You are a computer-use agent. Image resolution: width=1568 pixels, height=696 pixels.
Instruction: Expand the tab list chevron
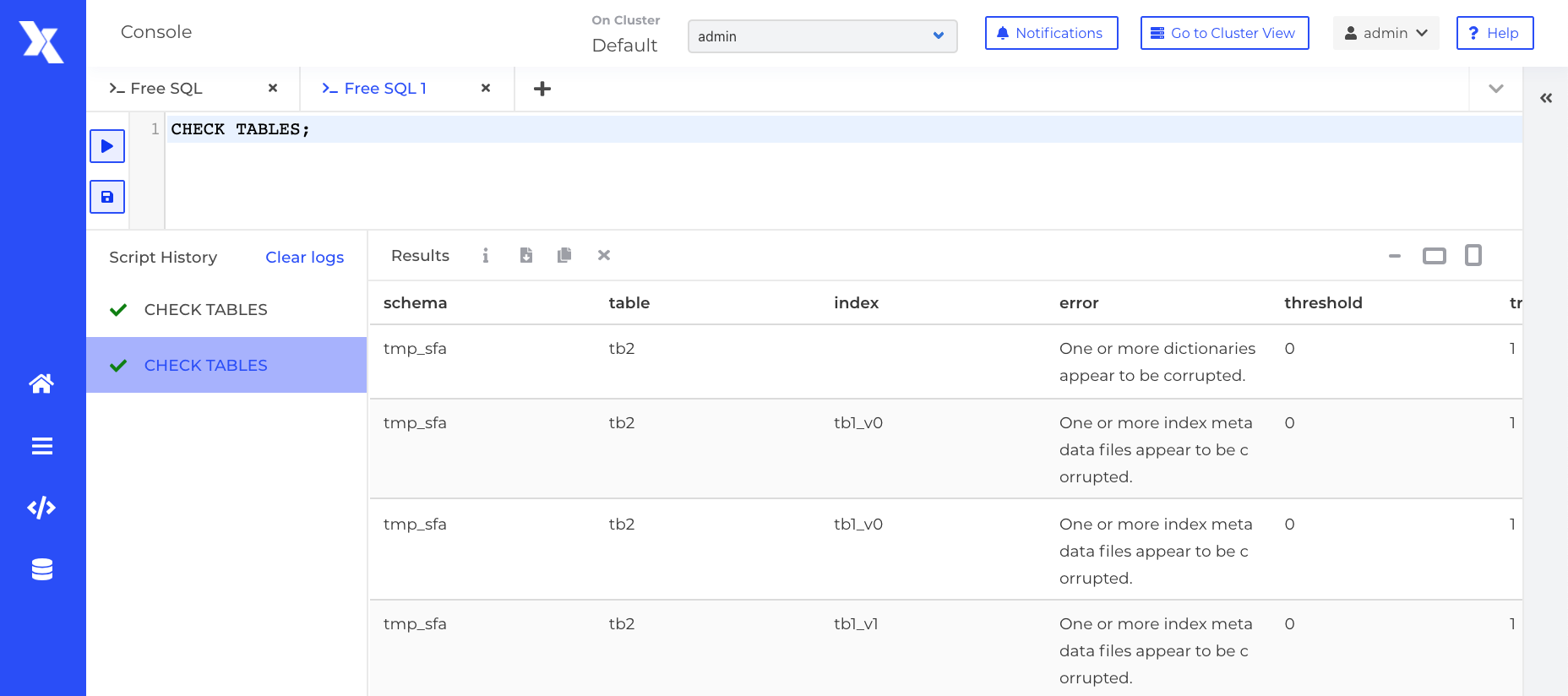1495,89
